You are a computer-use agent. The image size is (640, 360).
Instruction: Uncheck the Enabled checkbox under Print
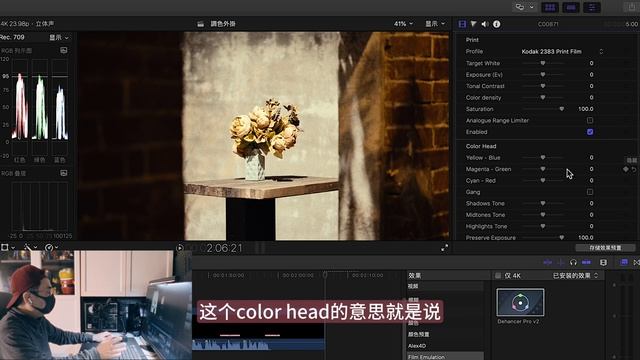(x=590, y=132)
